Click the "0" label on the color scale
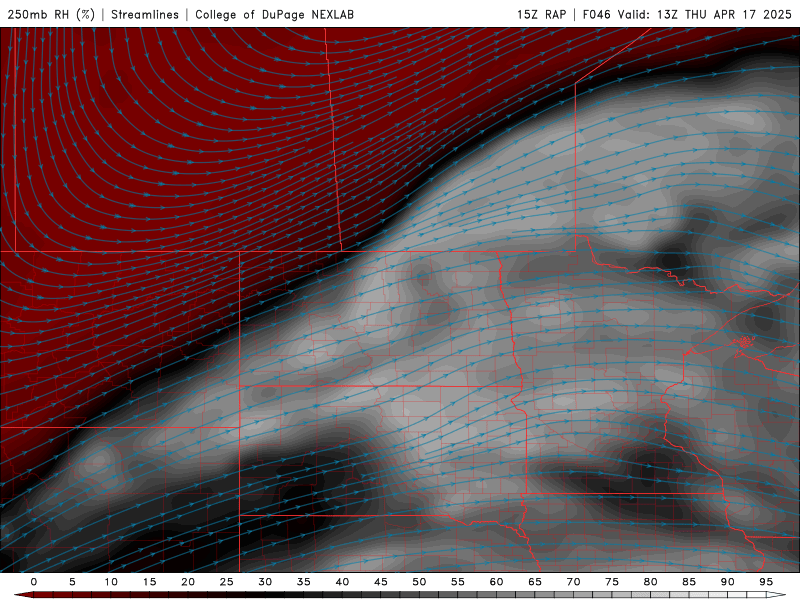Viewport: 800px width, 600px height. click(x=34, y=582)
